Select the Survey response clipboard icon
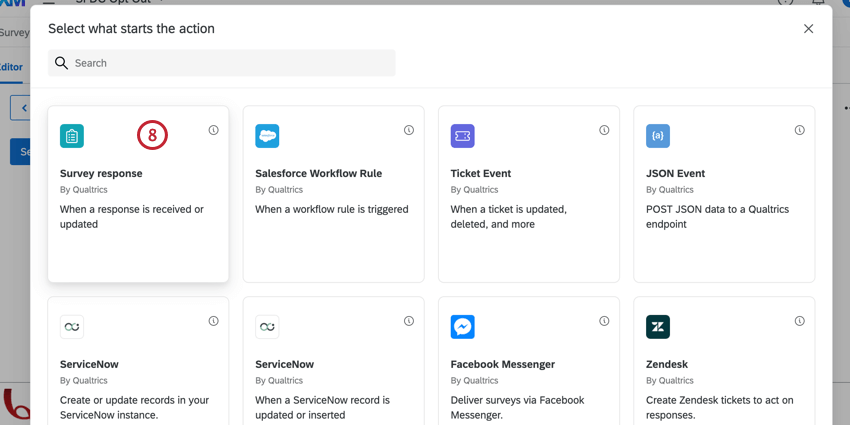This screenshot has height=425, width=850. [x=72, y=136]
